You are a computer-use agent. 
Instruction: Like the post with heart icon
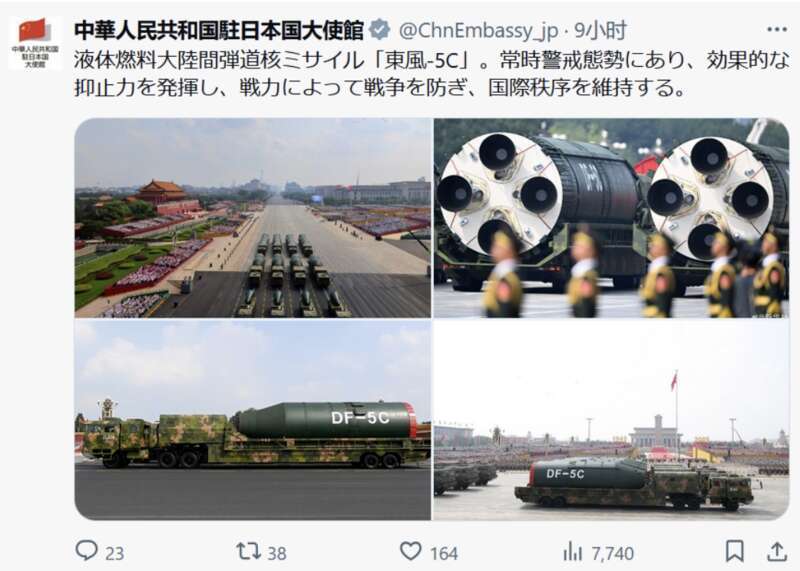point(410,552)
